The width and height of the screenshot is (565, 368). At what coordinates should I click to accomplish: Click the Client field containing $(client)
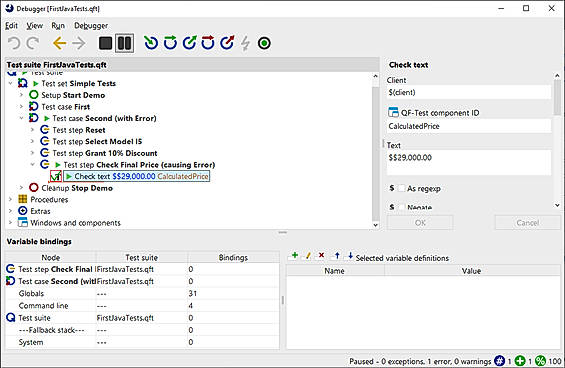click(469, 92)
